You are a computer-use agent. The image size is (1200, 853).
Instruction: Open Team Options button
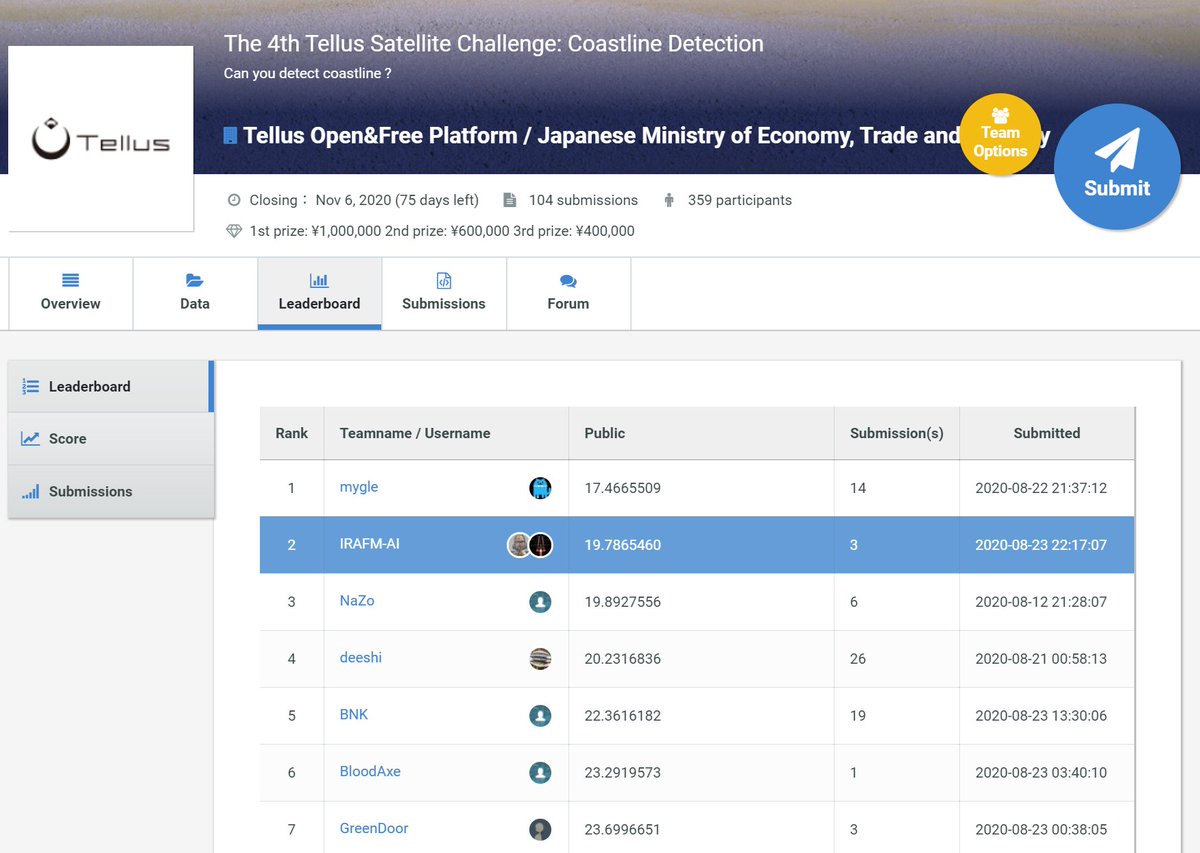click(x=1000, y=135)
